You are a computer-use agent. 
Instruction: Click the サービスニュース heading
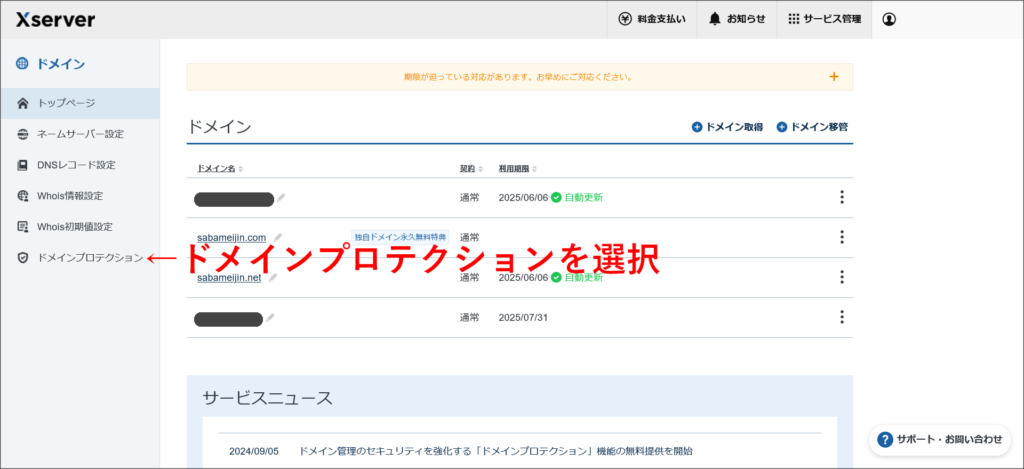268,398
